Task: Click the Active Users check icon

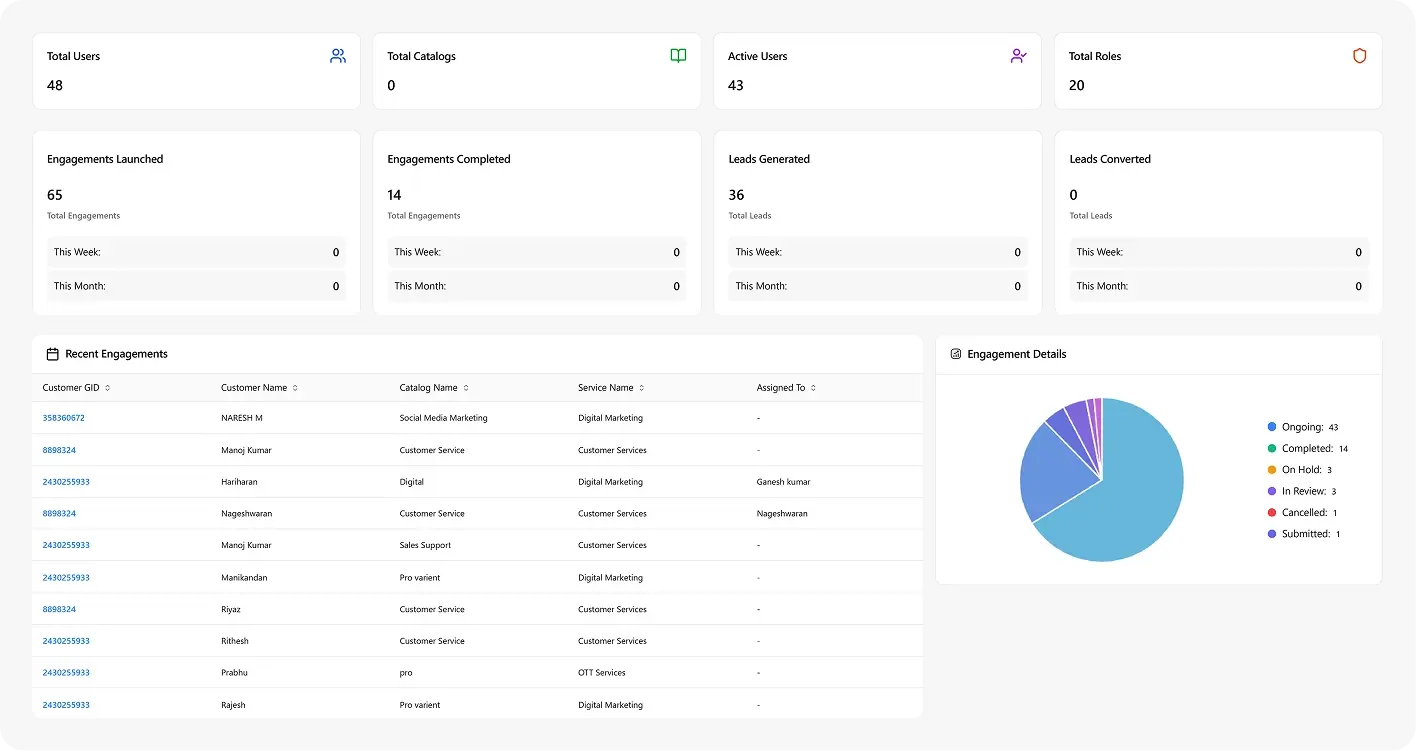Action: (1018, 56)
